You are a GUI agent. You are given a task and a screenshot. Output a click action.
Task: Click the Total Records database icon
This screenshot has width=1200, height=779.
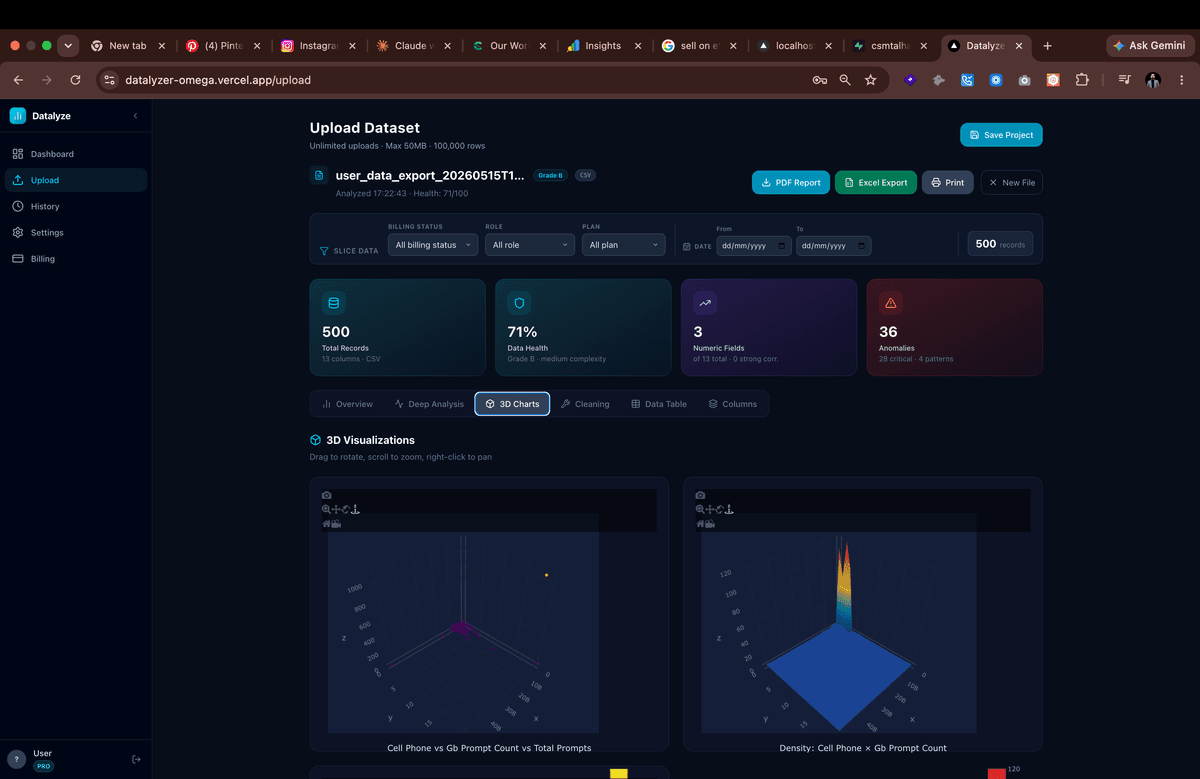pyautogui.click(x=334, y=303)
